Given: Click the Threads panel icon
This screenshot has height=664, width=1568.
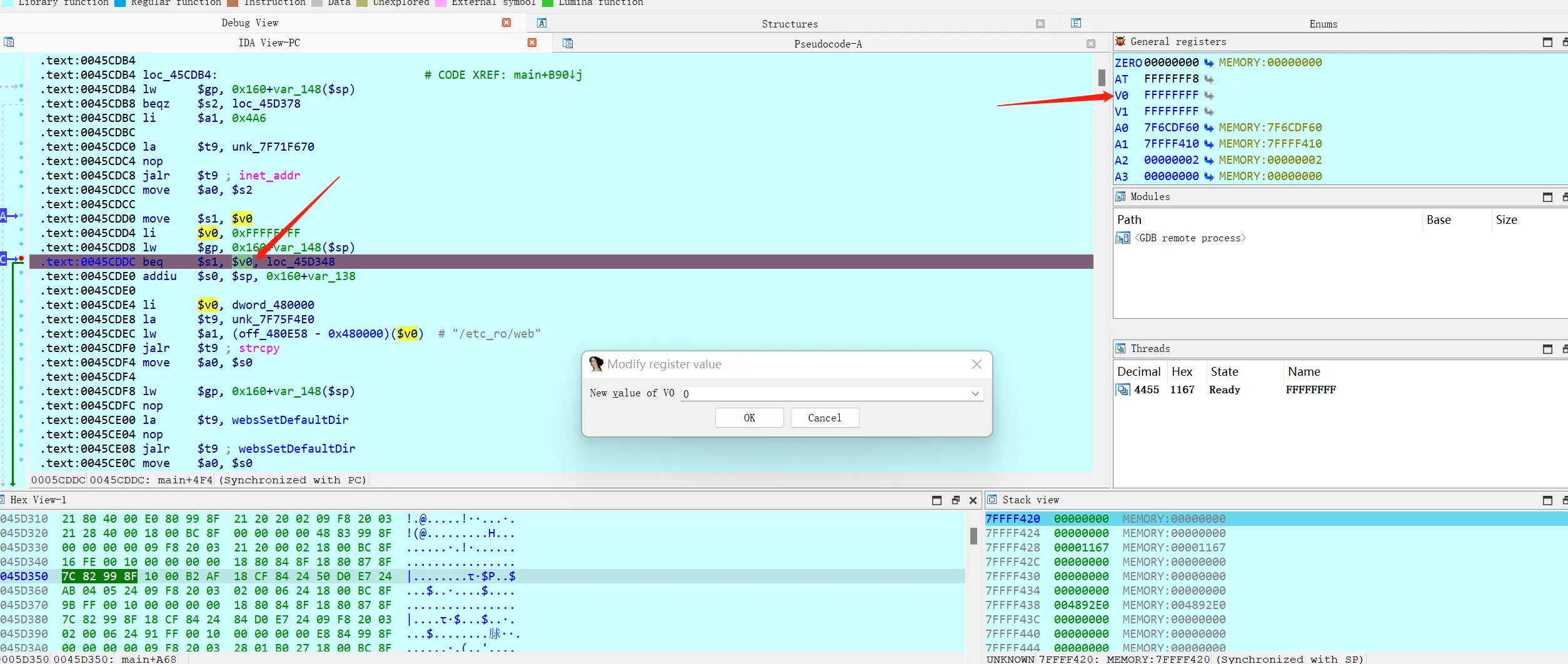Looking at the screenshot, I should click(x=1120, y=348).
